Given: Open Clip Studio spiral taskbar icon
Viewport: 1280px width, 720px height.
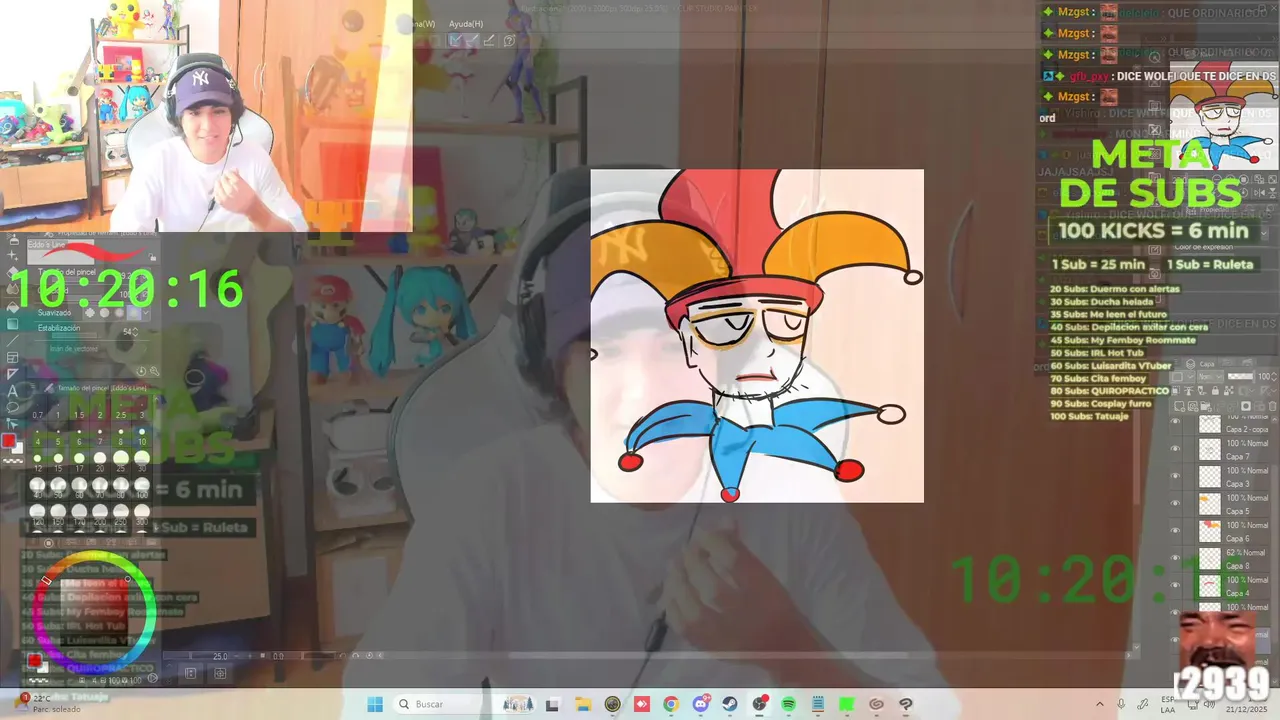Looking at the screenshot, I should pos(876,704).
